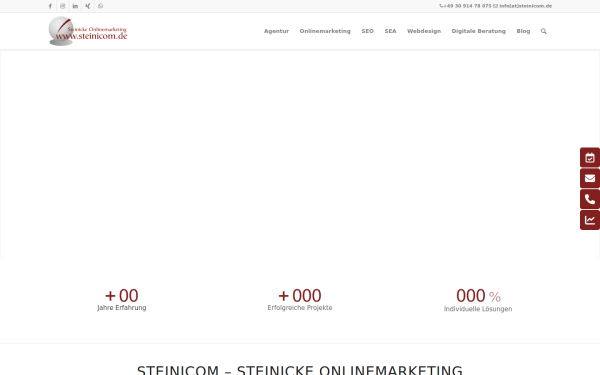Open the LinkedIn social icon
The image size is (600, 375).
[x=75, y=6]
